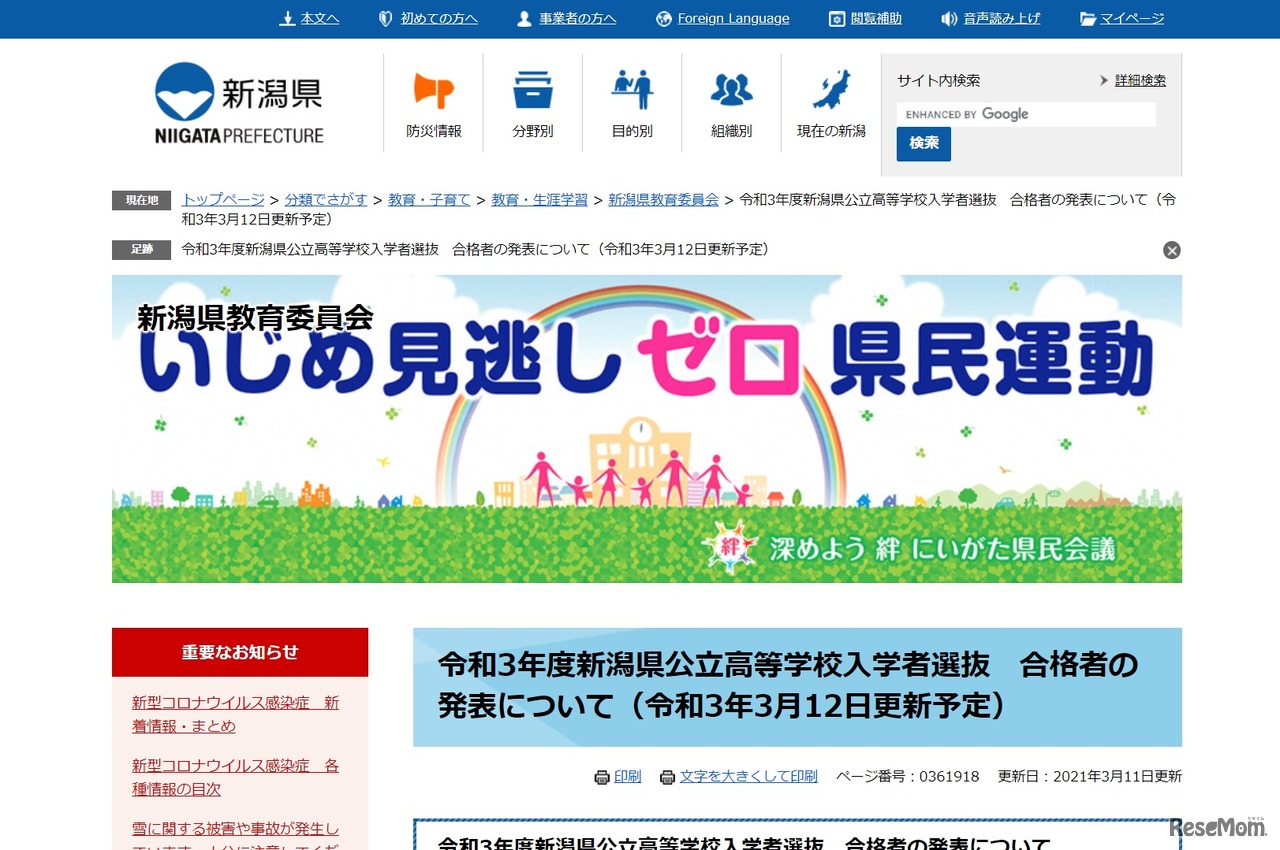Image resolution: width=1280 pixels, height=850 pixels.
Task: Open マイページ link
Action: coord(1133,19)
